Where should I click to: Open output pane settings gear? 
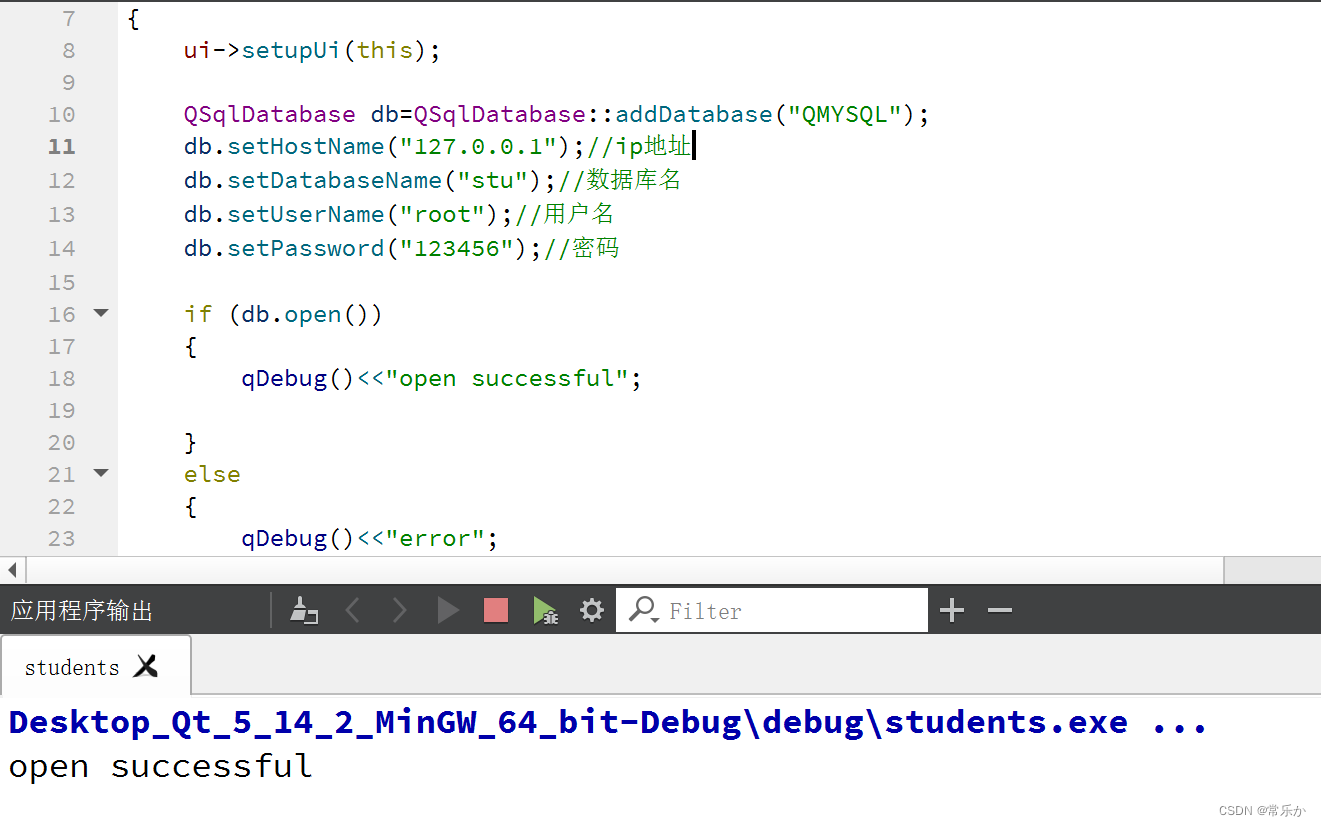592,610
